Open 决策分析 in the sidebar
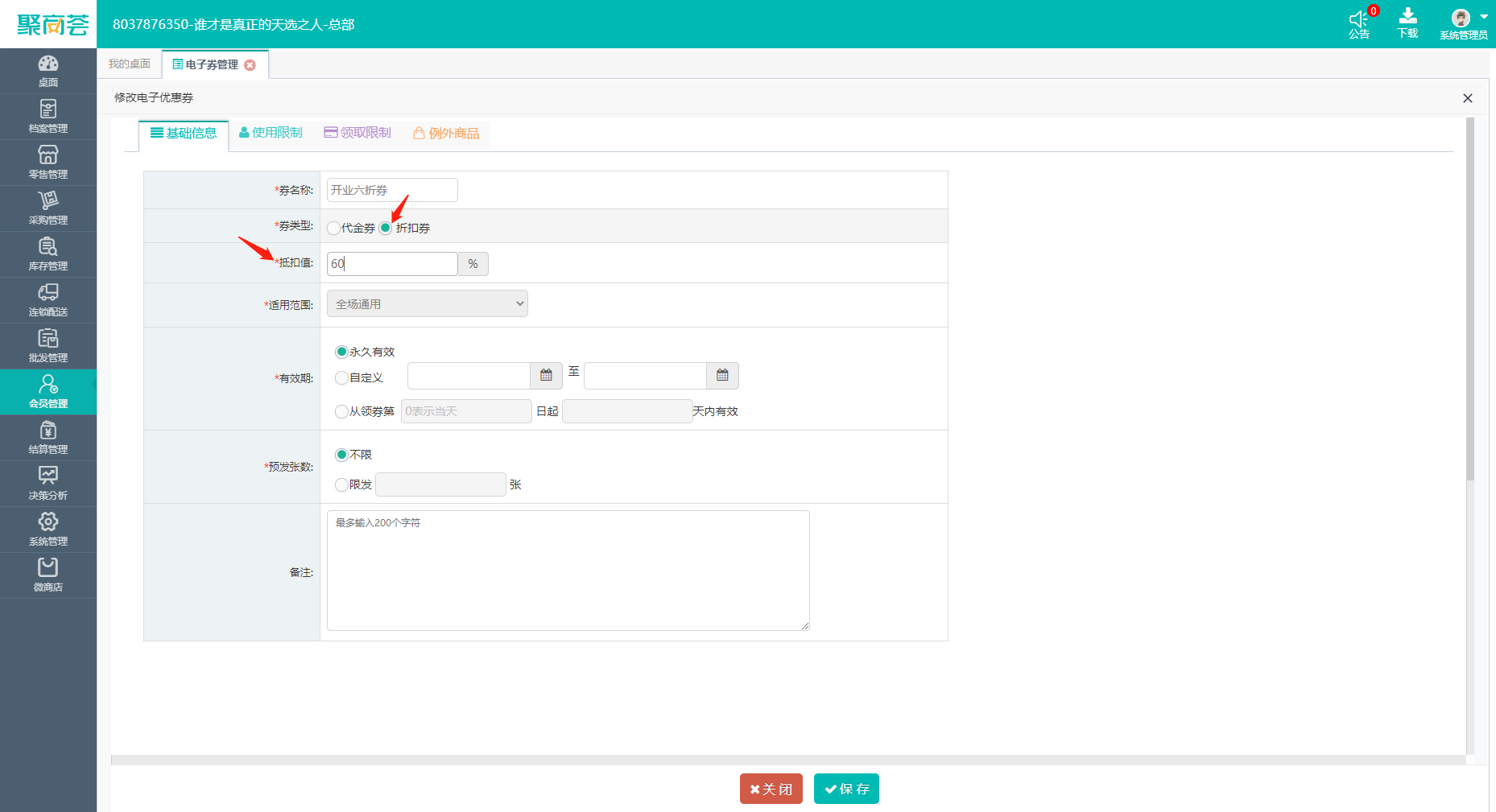The width and height of the screenshot is (1496, 812). pos(48,484)
